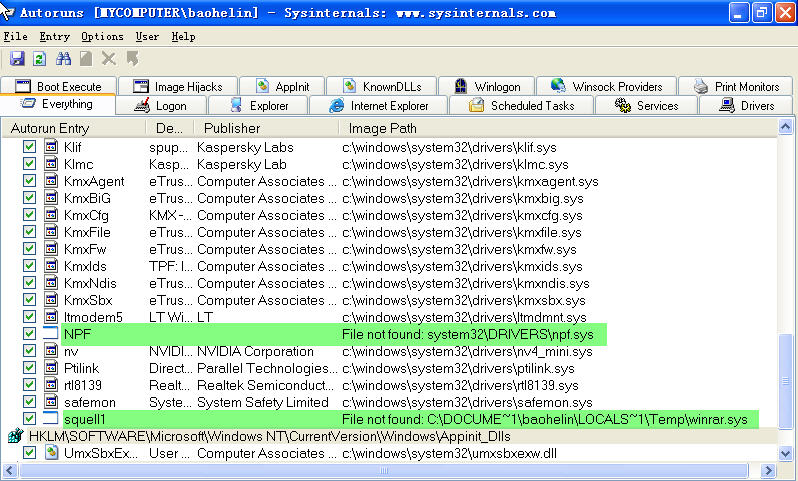Click the vertical scrollbar up arrow
This screenshot has width=798, height=481.
point(785,126)
